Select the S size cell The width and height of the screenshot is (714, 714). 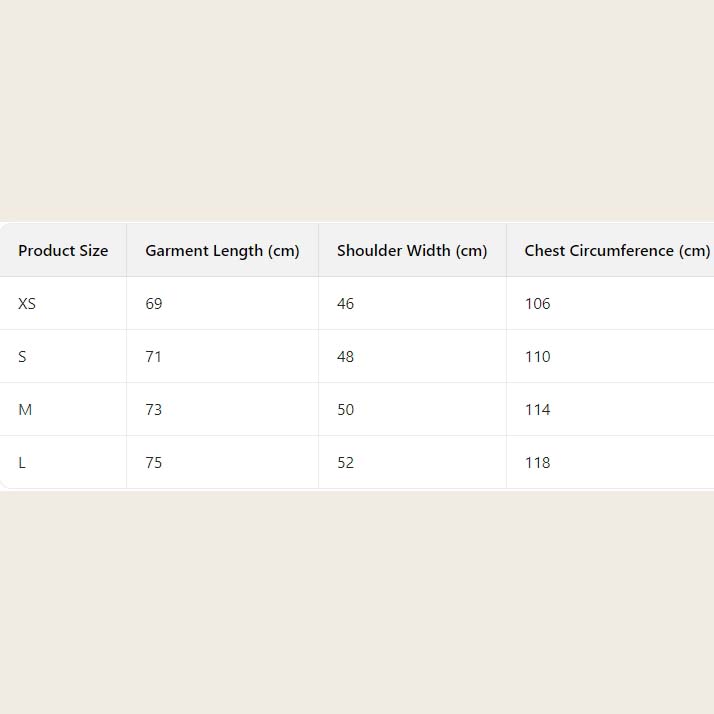22,357
